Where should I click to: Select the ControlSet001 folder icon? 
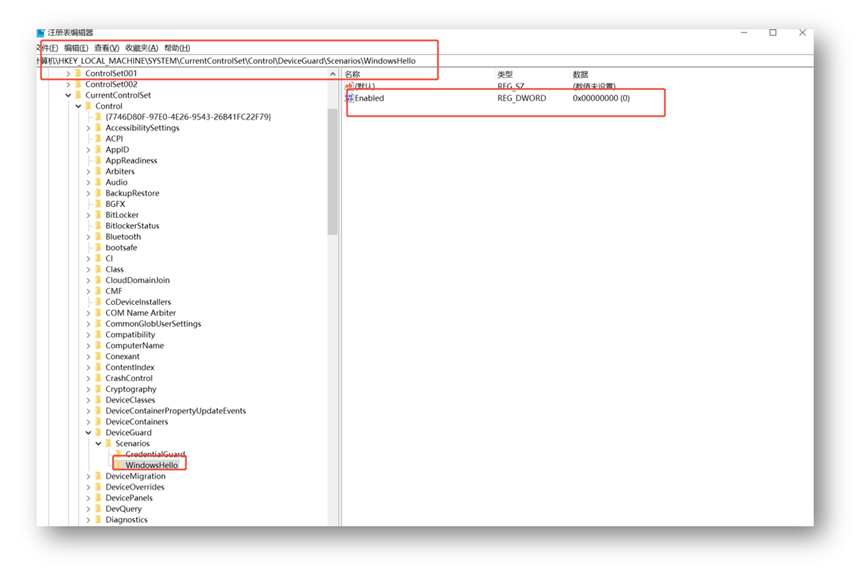tap(78, 73)
